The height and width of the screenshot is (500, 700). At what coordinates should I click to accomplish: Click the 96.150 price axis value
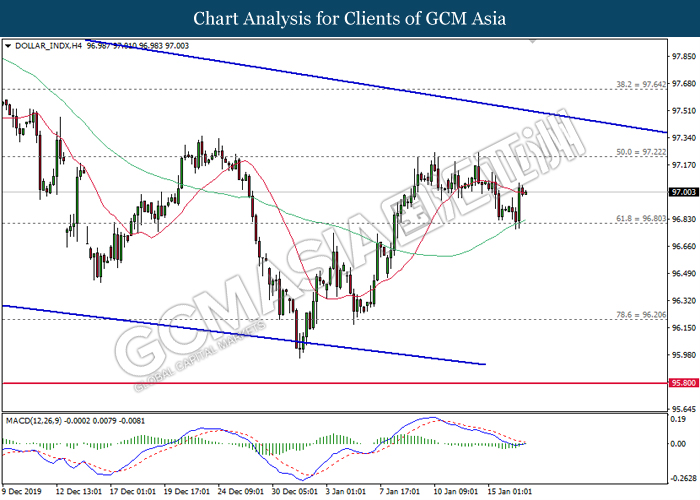pos(683,328)
